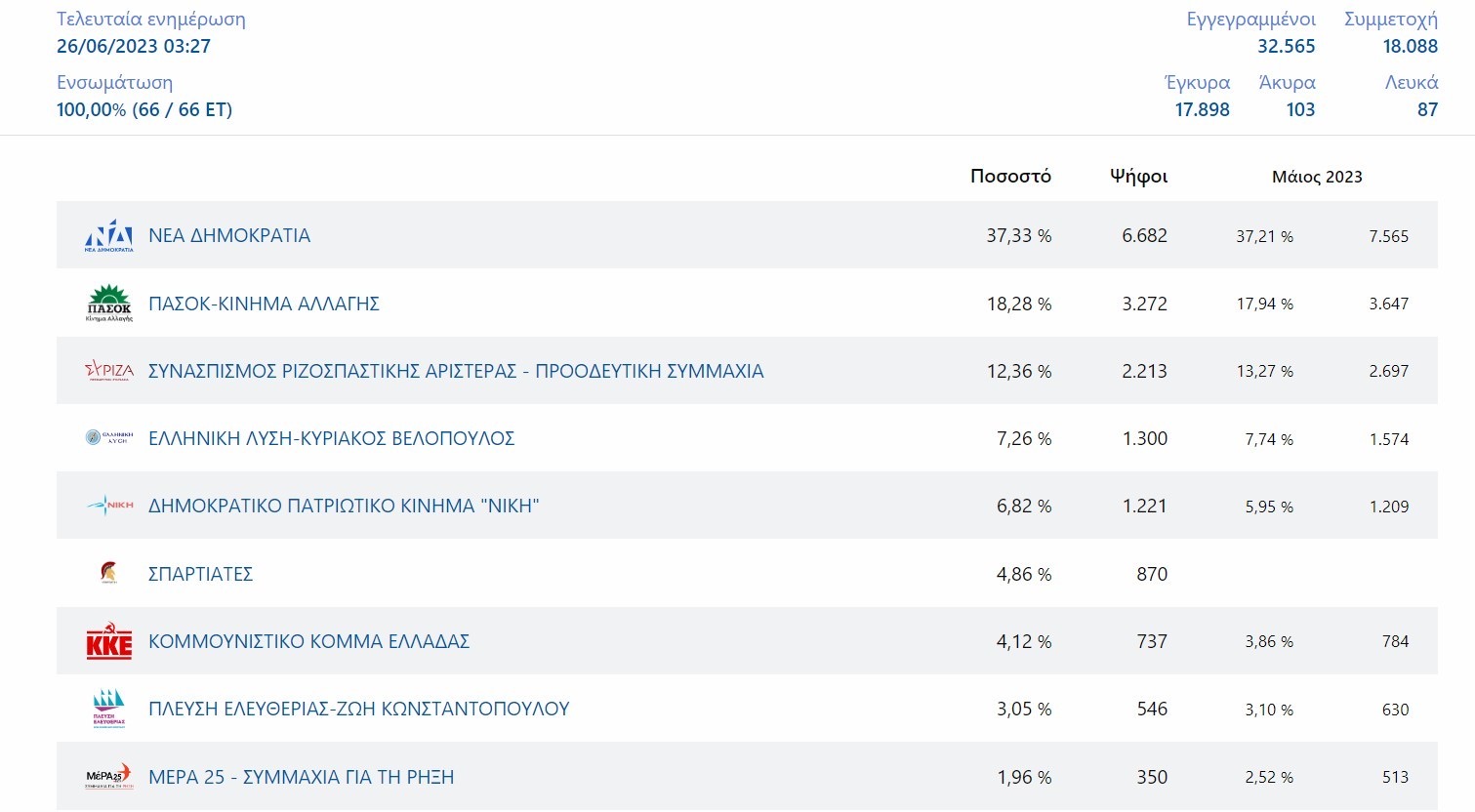Click MeRA25 percentage 1,96 %
Image resolution: width=1475 pixels, height=812 pixels.
tap(1024, 777)
